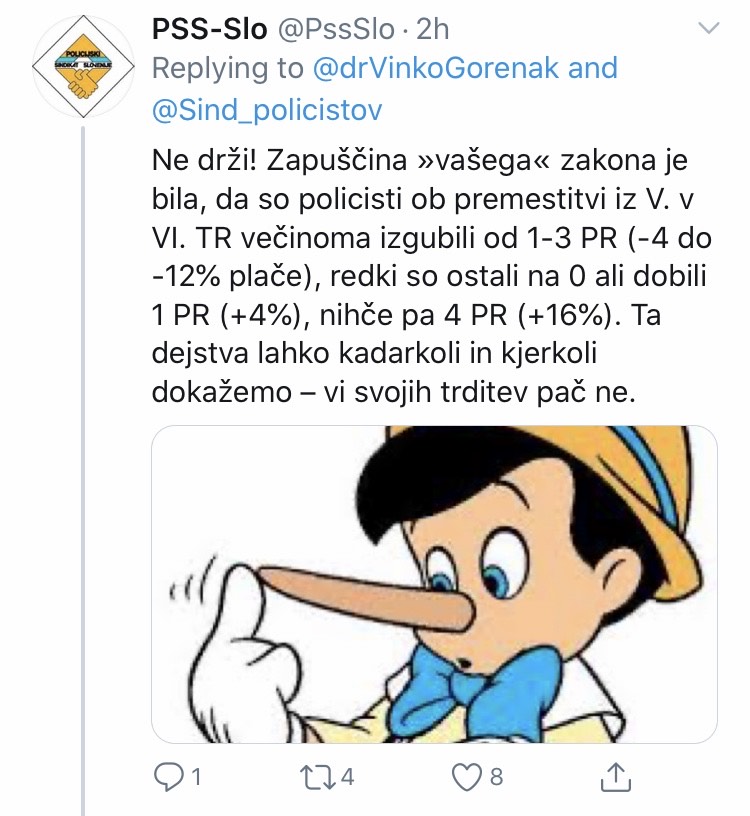
Task: Click the reply speech bubble icon
Action: [166, 776]
